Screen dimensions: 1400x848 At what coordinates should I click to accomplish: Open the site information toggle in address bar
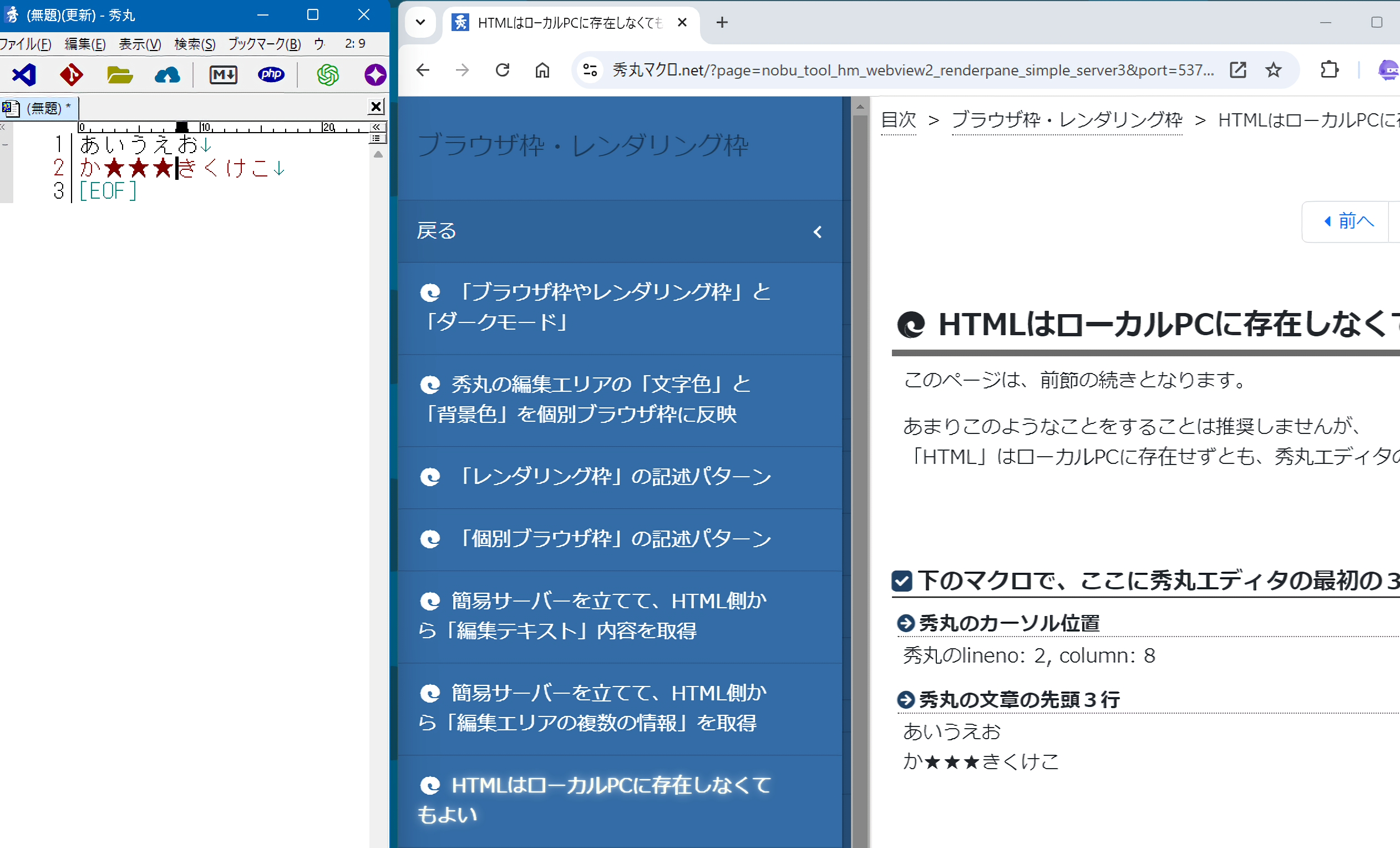[x=590, y=70]
